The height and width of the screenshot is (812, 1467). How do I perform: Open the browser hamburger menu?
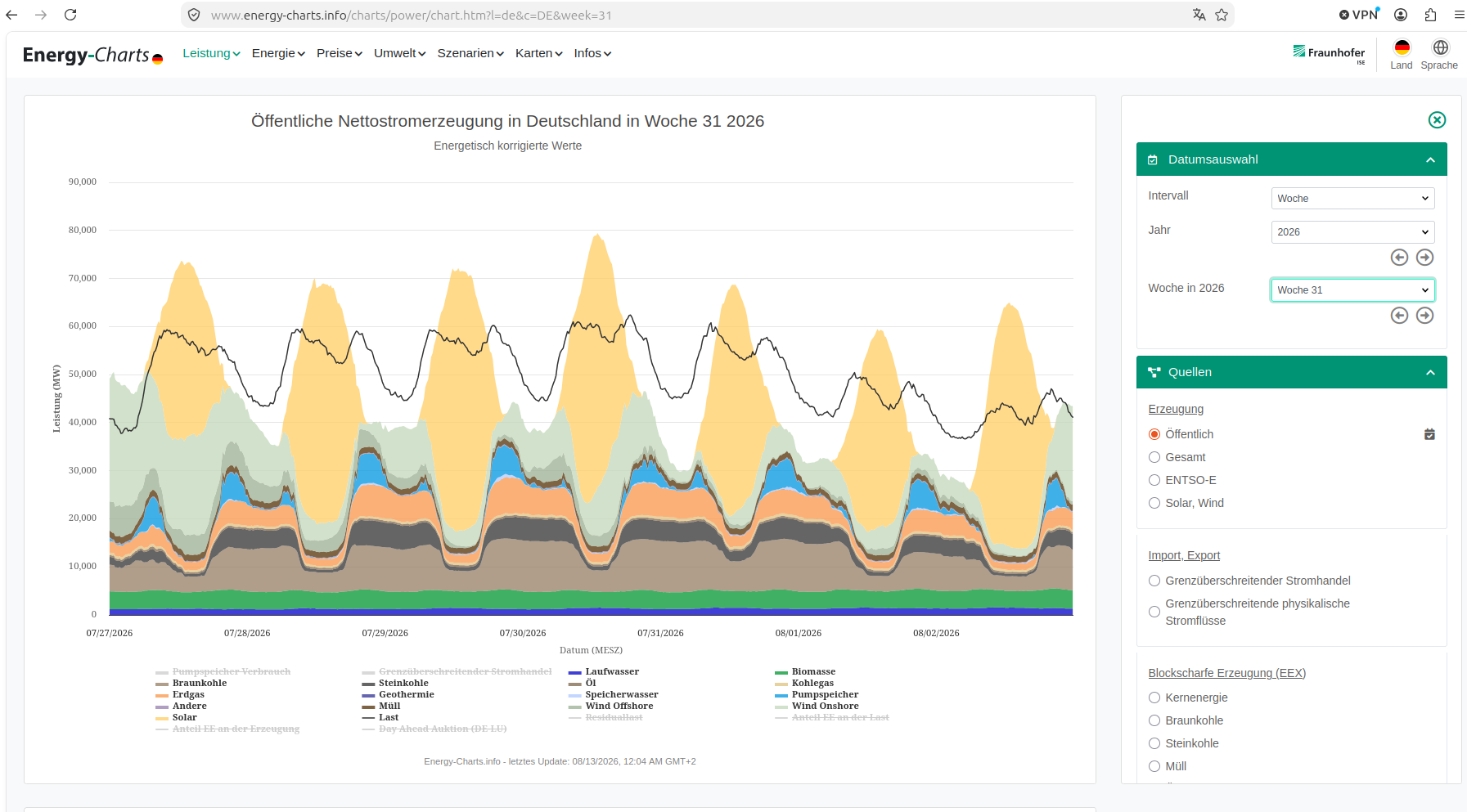1459,15
